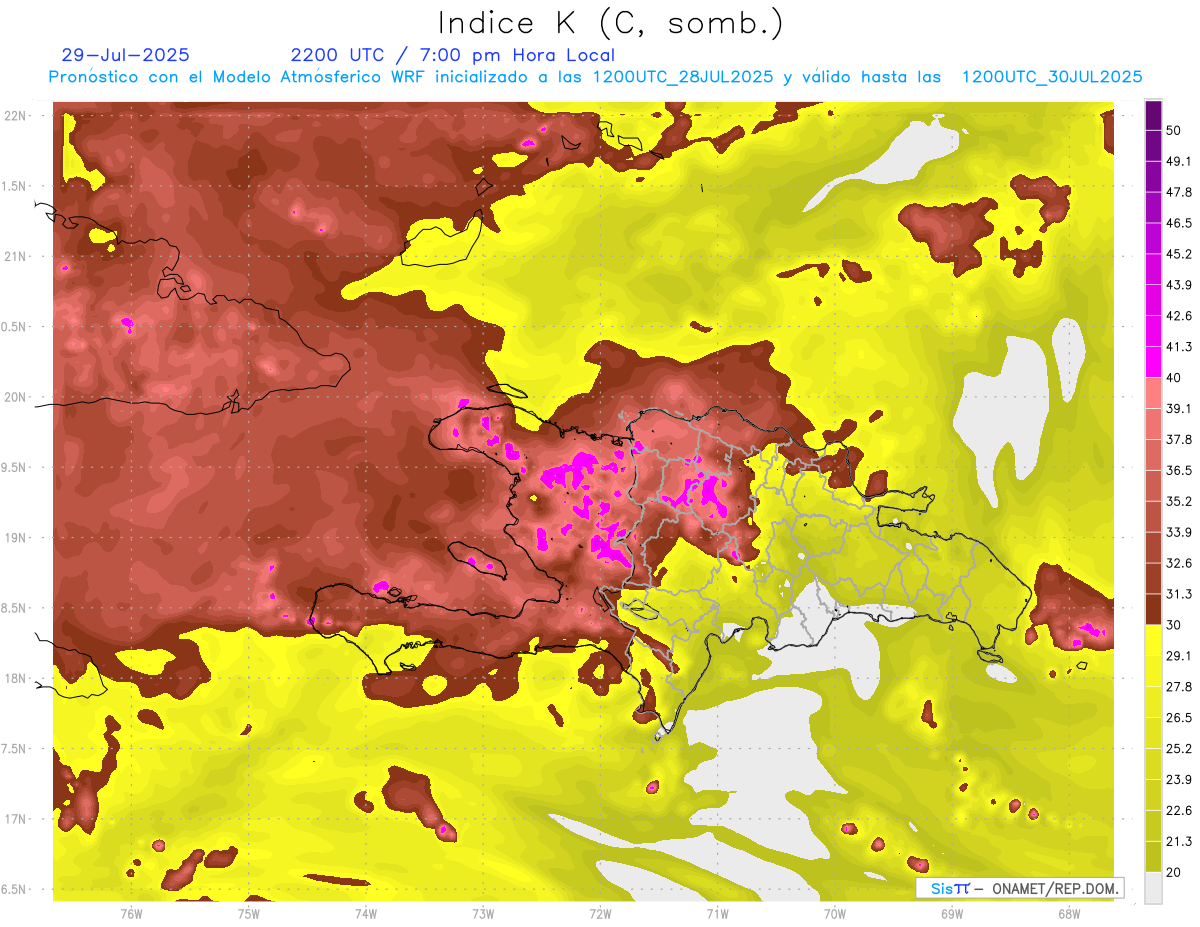Click the colorbar value '45.2'
The image size is (1200, 927).
point(1179,254)
